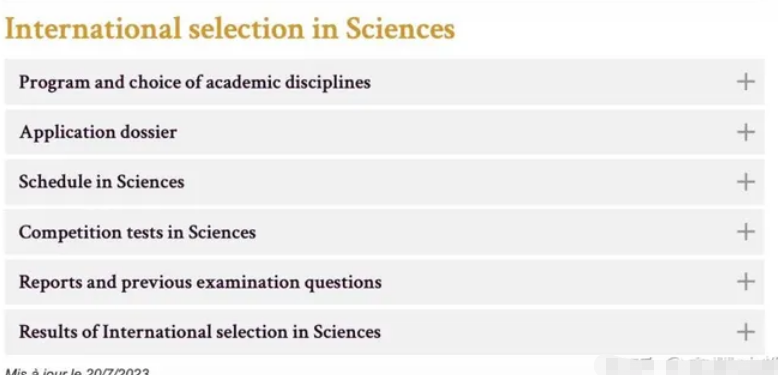Click blank gray space in Competition tests bar
The image size is (778, 375).
[x=486, y=232]
